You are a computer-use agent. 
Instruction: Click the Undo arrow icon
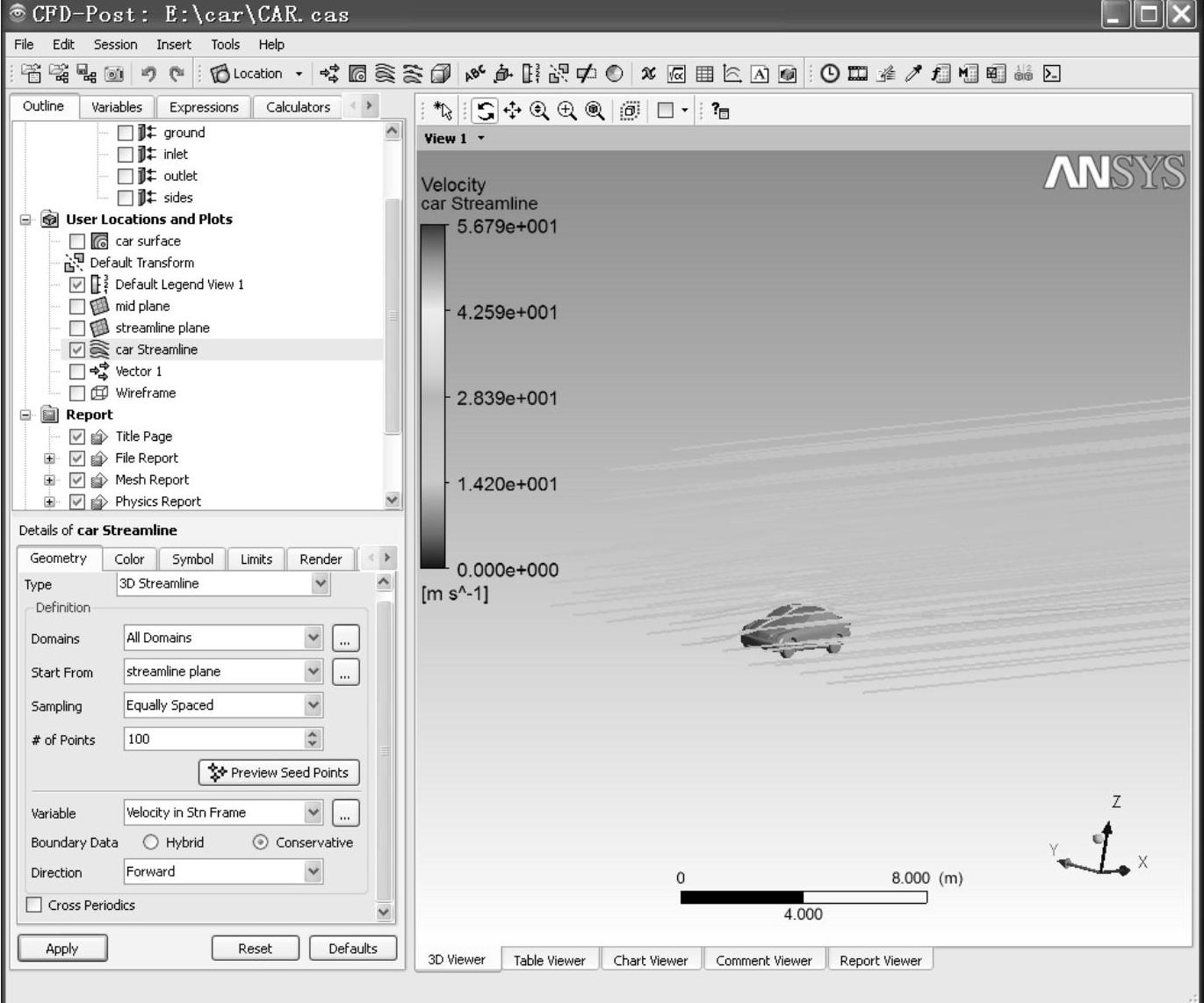(x=148, y=75)
